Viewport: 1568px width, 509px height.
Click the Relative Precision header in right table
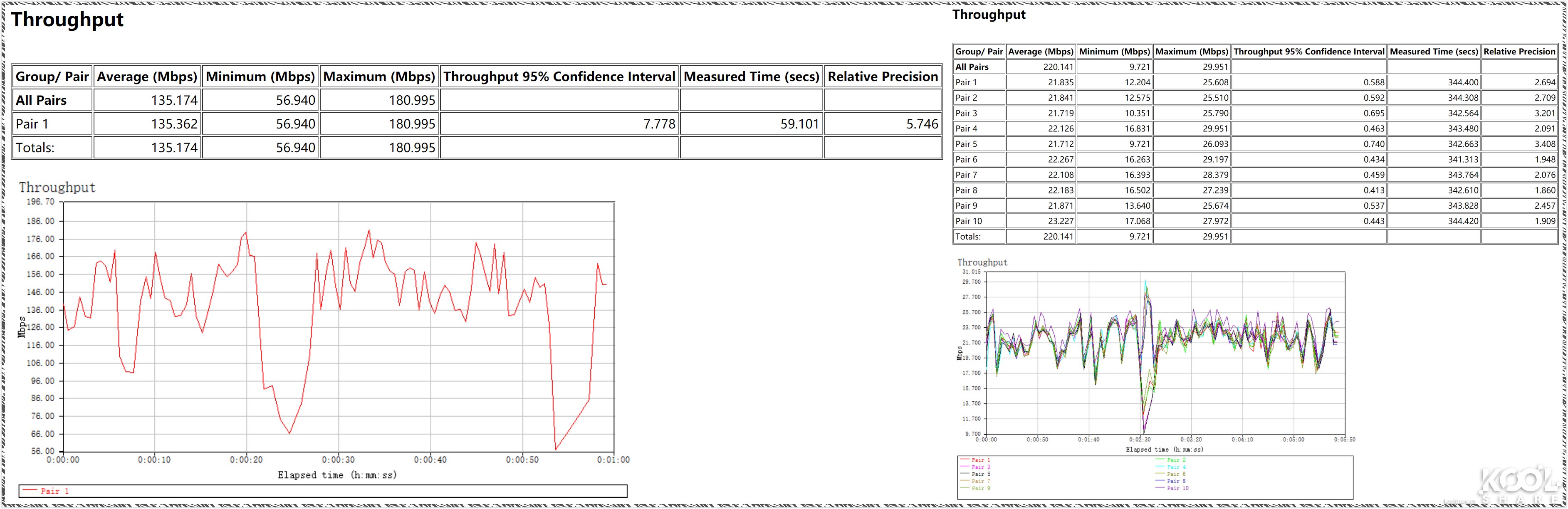point(1519,52)
